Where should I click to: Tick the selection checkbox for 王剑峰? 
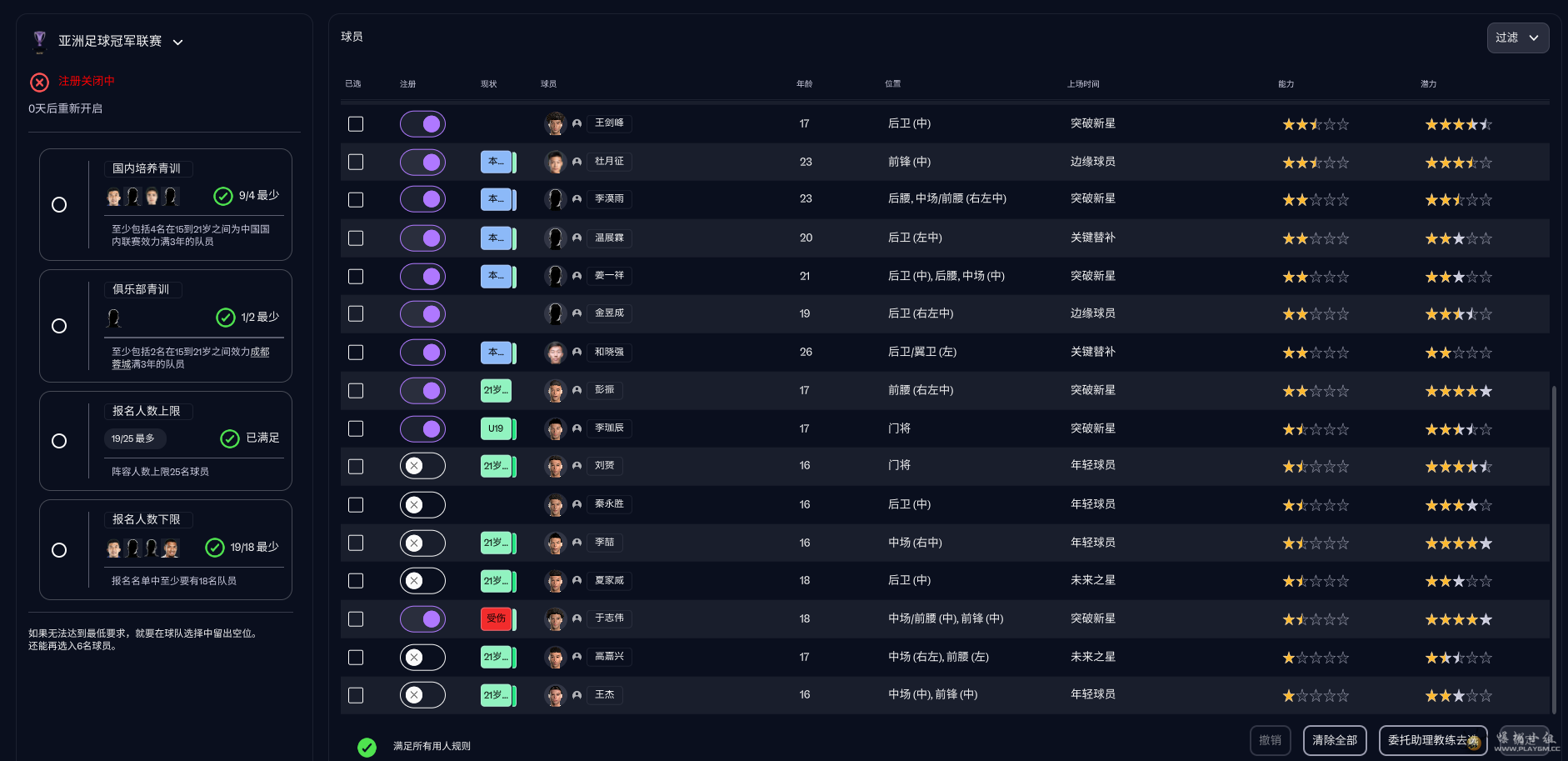356,123
